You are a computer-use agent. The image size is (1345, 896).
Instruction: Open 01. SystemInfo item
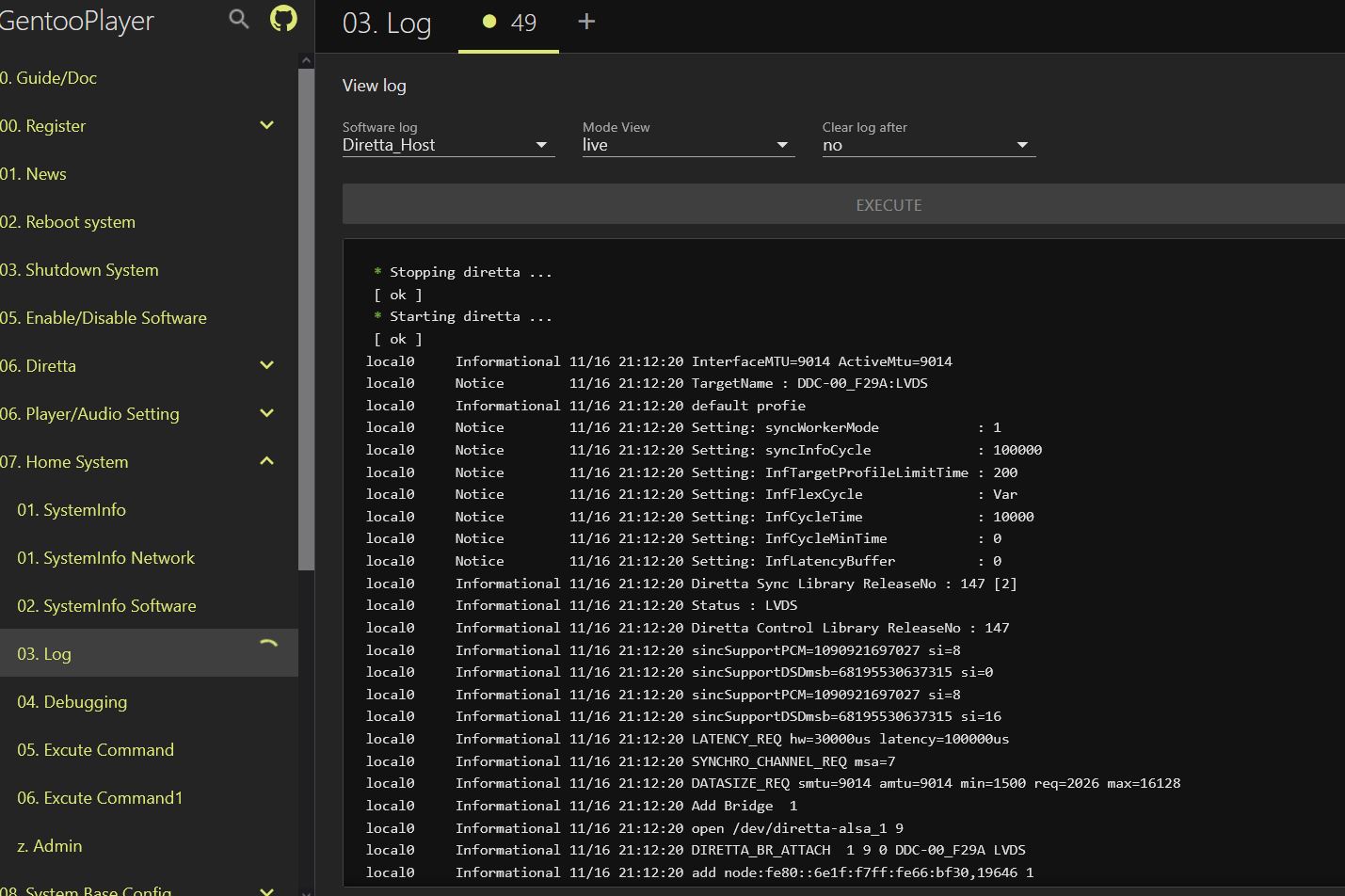[72, 510]
